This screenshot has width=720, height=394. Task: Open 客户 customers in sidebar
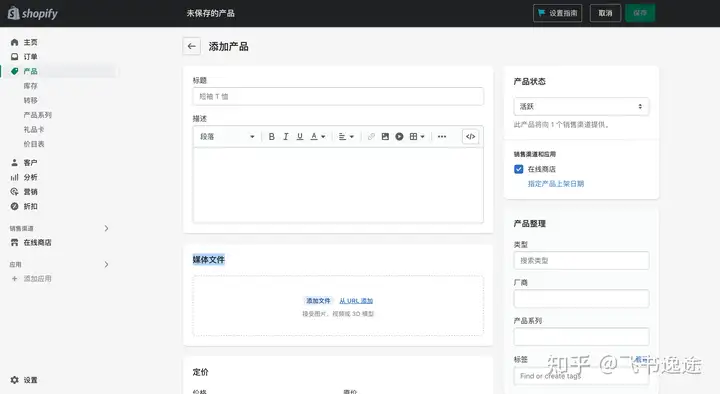[30, 163]
